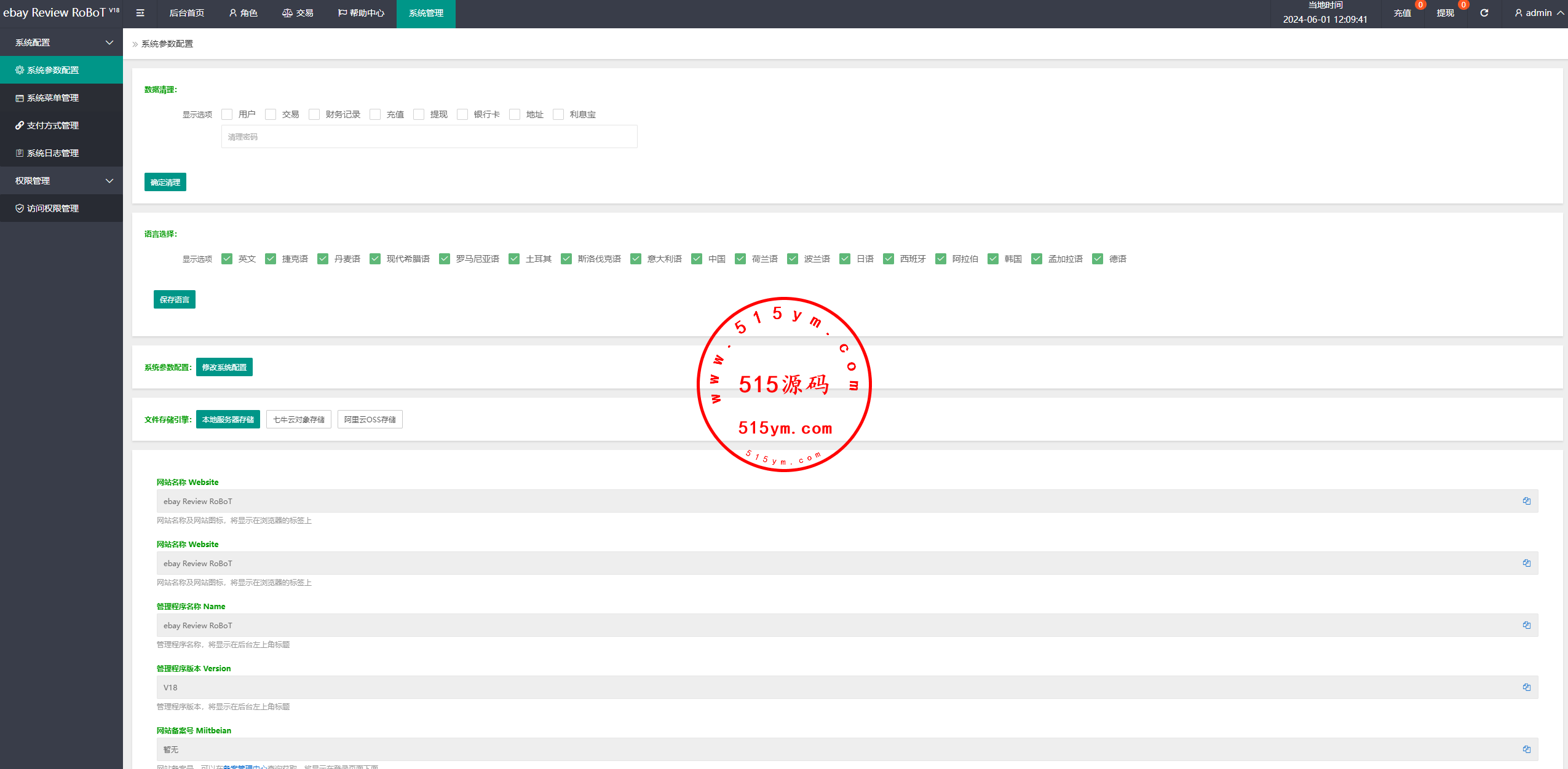Open 访问权限管理 shield item
This screenshot has height=769, width=1568.
tap(53, 208)
